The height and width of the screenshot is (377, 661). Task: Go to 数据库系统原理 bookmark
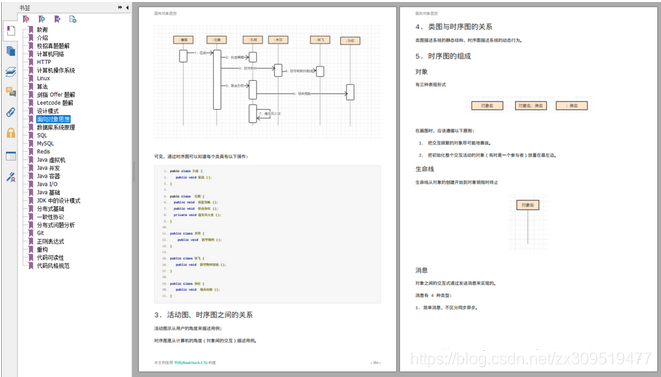pyautogui.click(x=56, y=127)
